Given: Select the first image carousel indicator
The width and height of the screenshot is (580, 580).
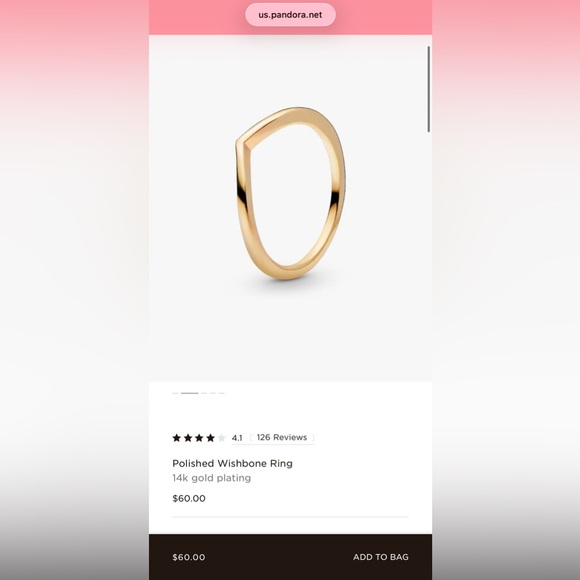Looking at the screenshot, I should click(x=175, y=393).
